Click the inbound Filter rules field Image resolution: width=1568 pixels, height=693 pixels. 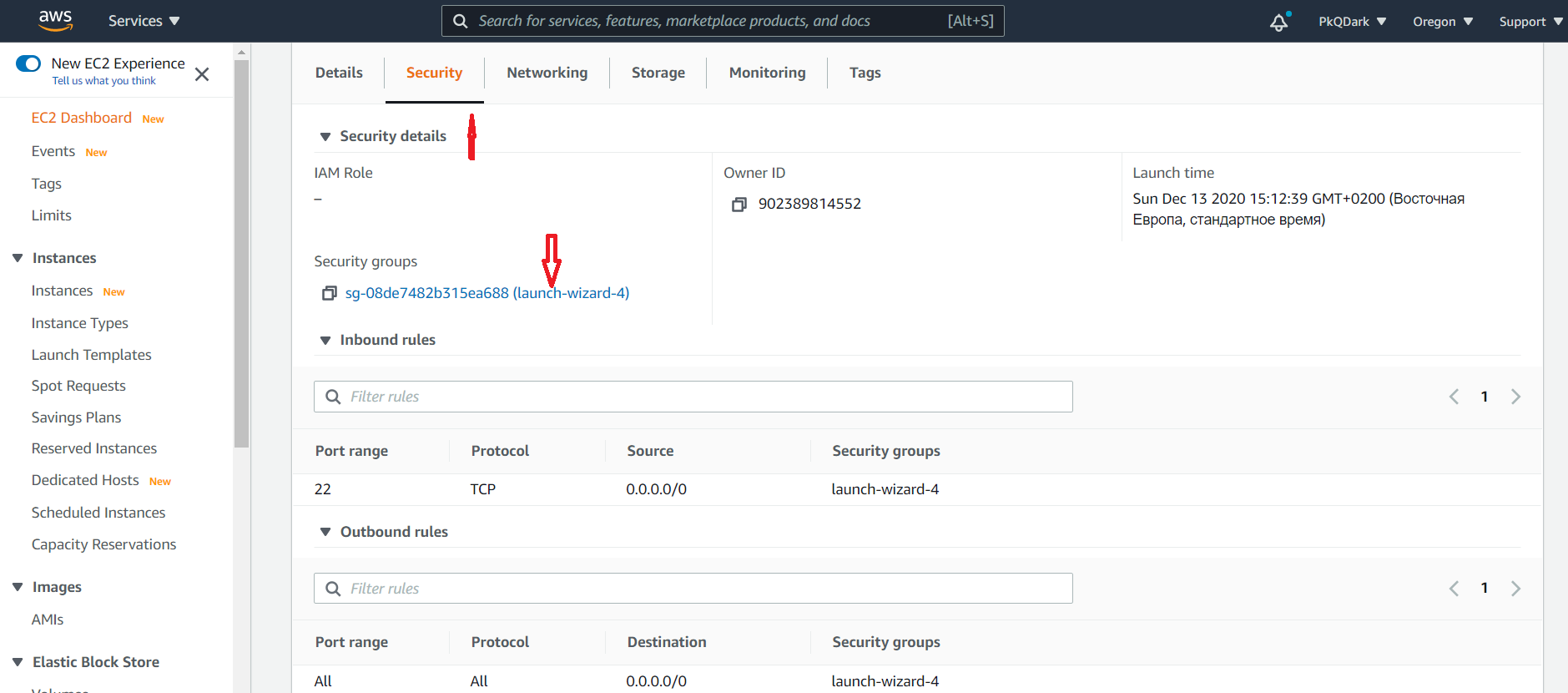click(693, 397)
